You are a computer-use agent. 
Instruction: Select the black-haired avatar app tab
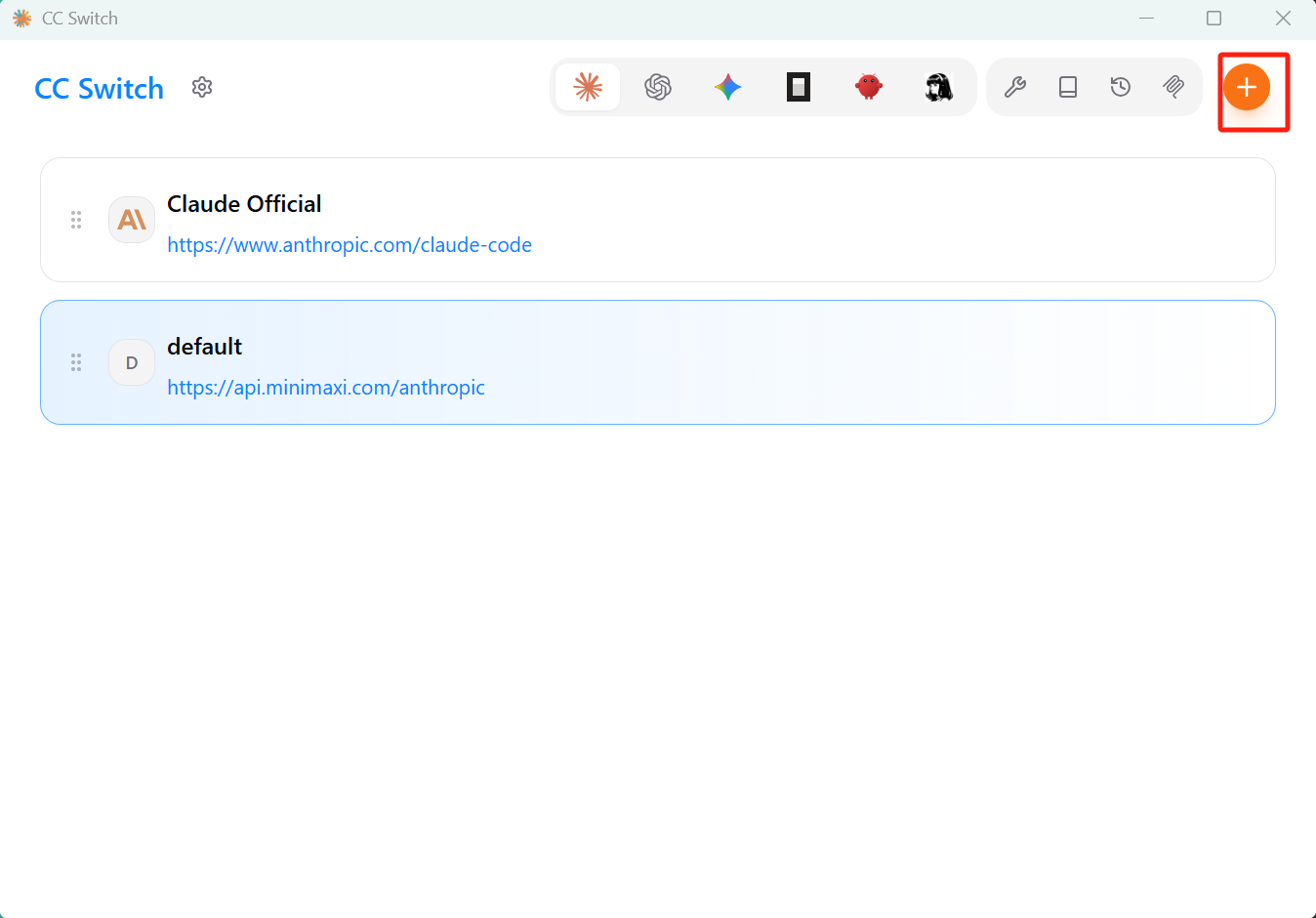pos(939,87)
